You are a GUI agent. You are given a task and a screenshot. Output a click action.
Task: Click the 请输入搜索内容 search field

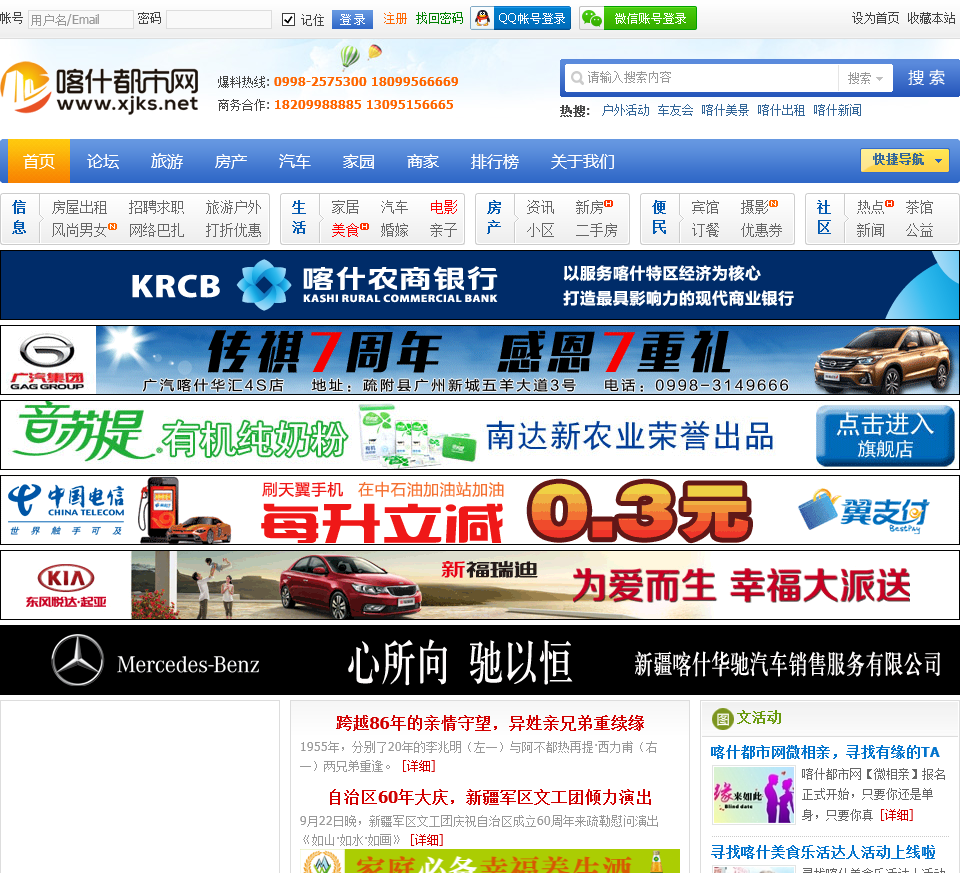click(x=701, y=78)
